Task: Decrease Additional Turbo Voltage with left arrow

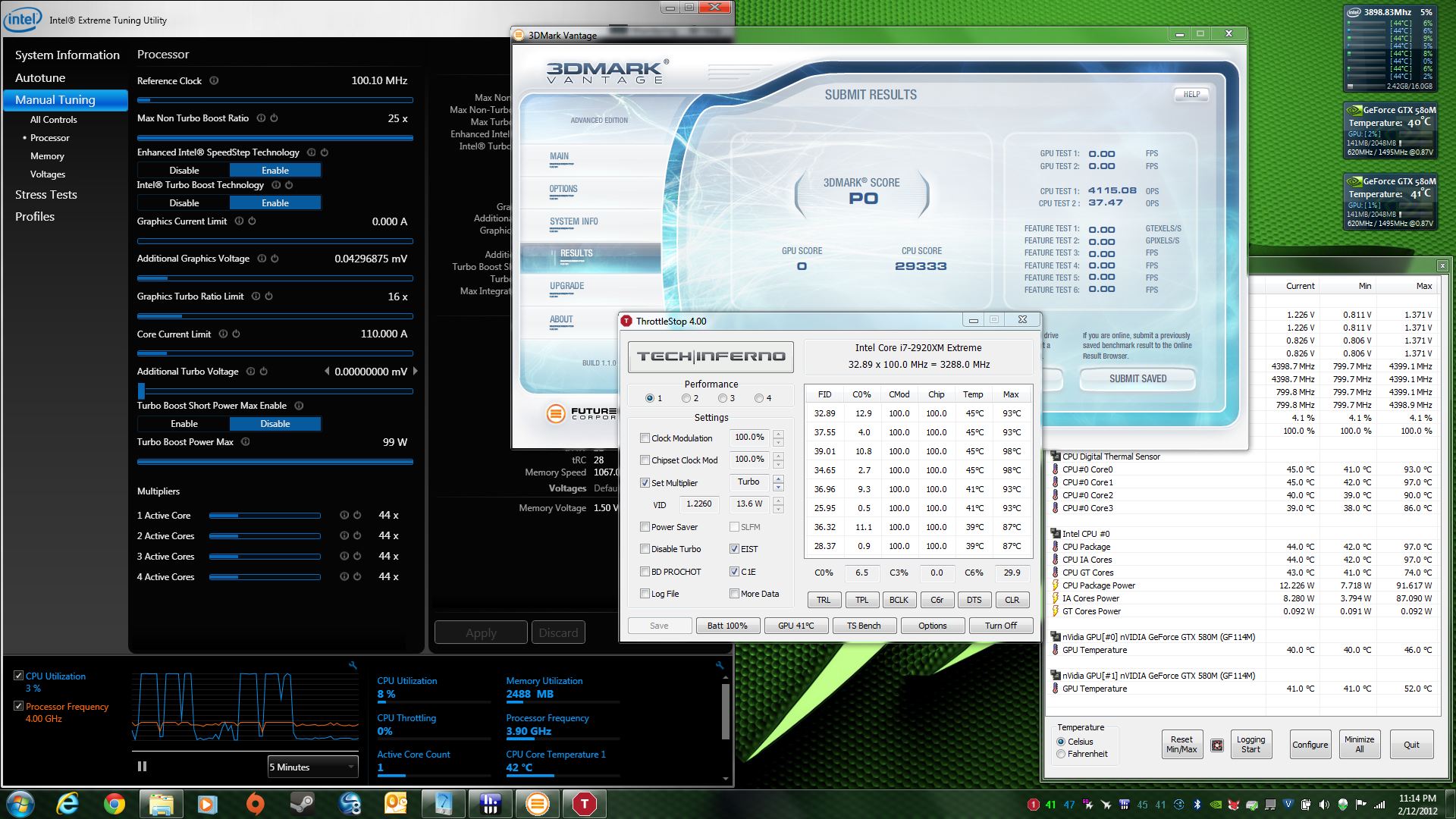Action: tap(327, 371)
